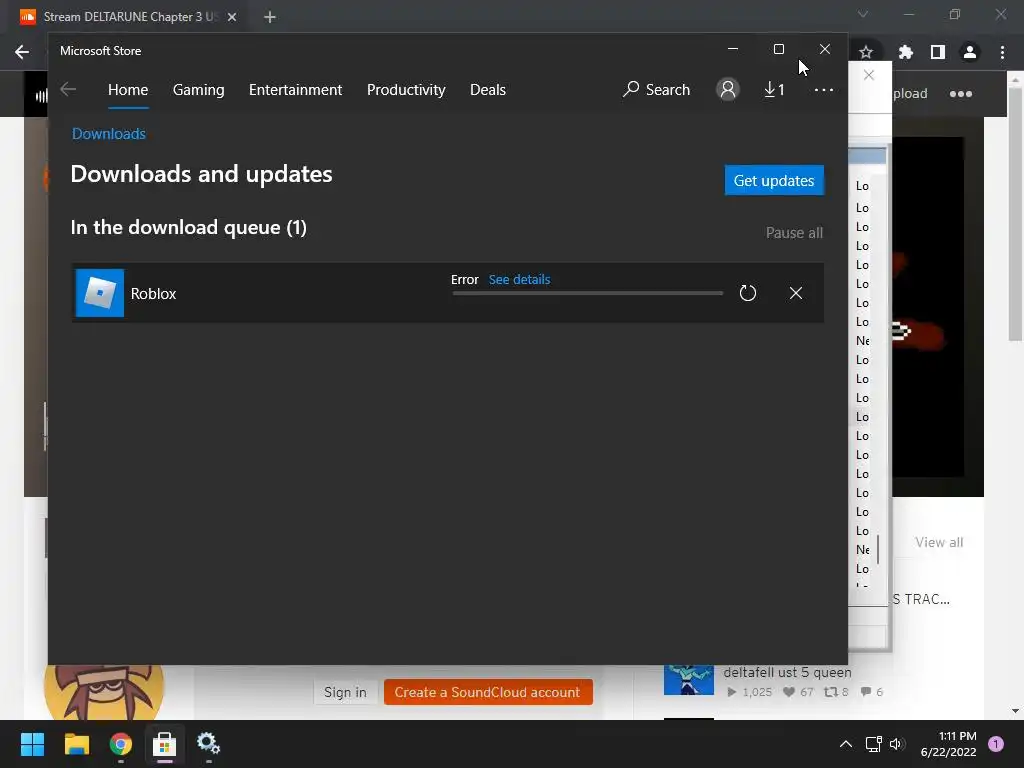Open volume icon in system tray

[896, 744]
